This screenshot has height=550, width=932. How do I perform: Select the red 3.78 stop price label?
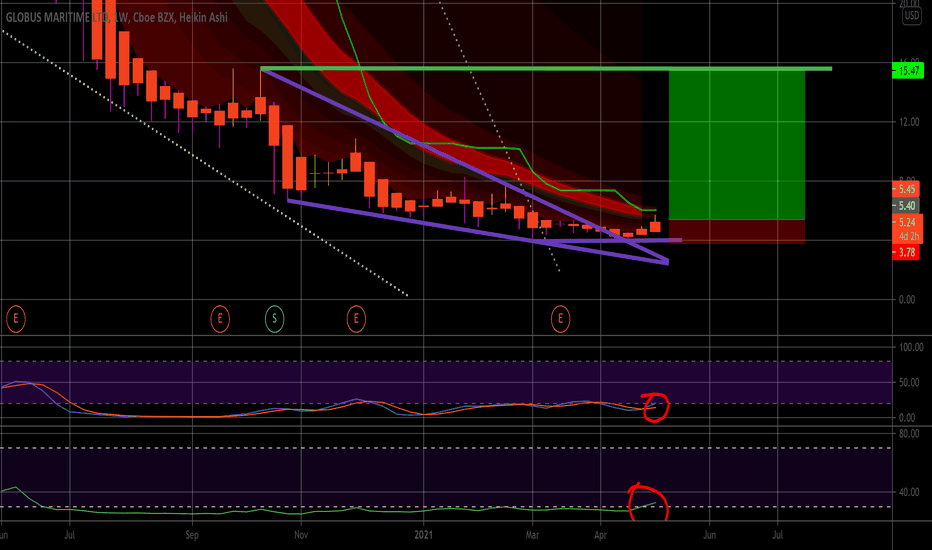[906, 252]
